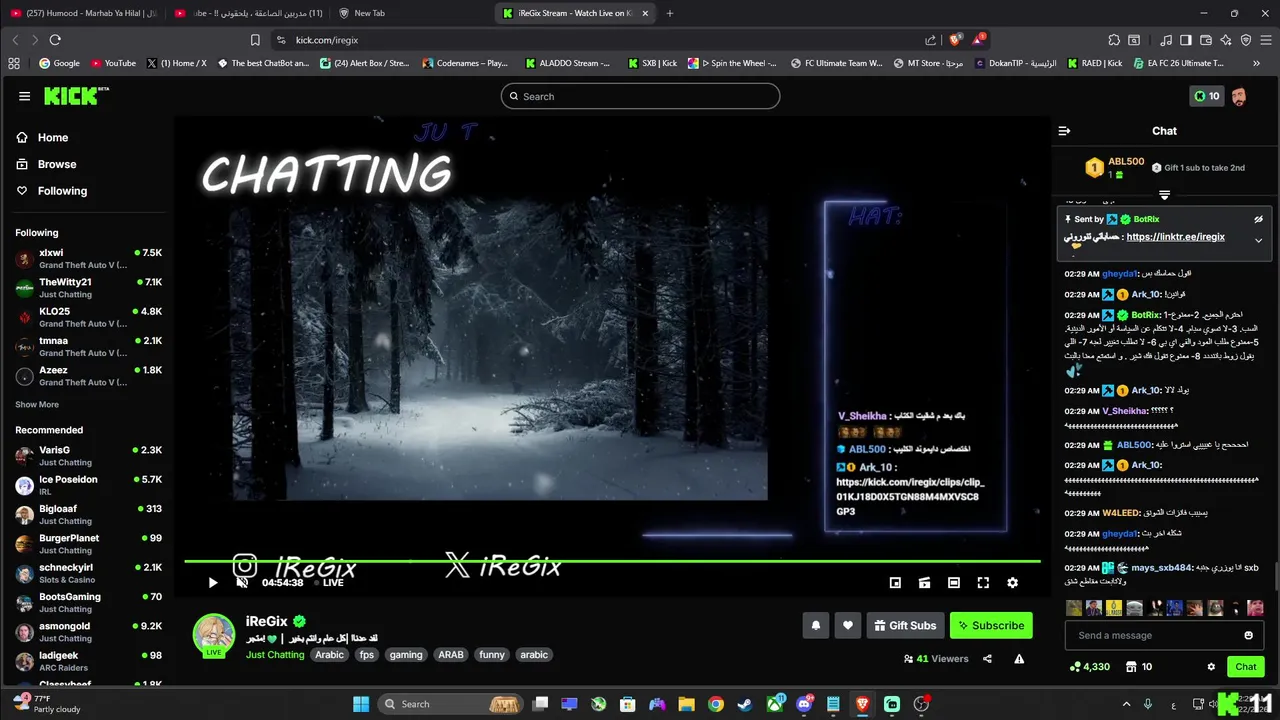Screen dimensions: 1280x720
Task: Share the stream using share icon
Action: pos(987,659)
